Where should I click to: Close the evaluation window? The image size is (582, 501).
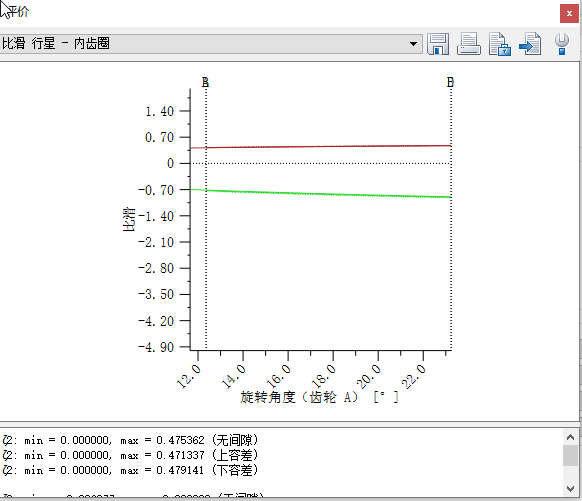click(569, 14)
